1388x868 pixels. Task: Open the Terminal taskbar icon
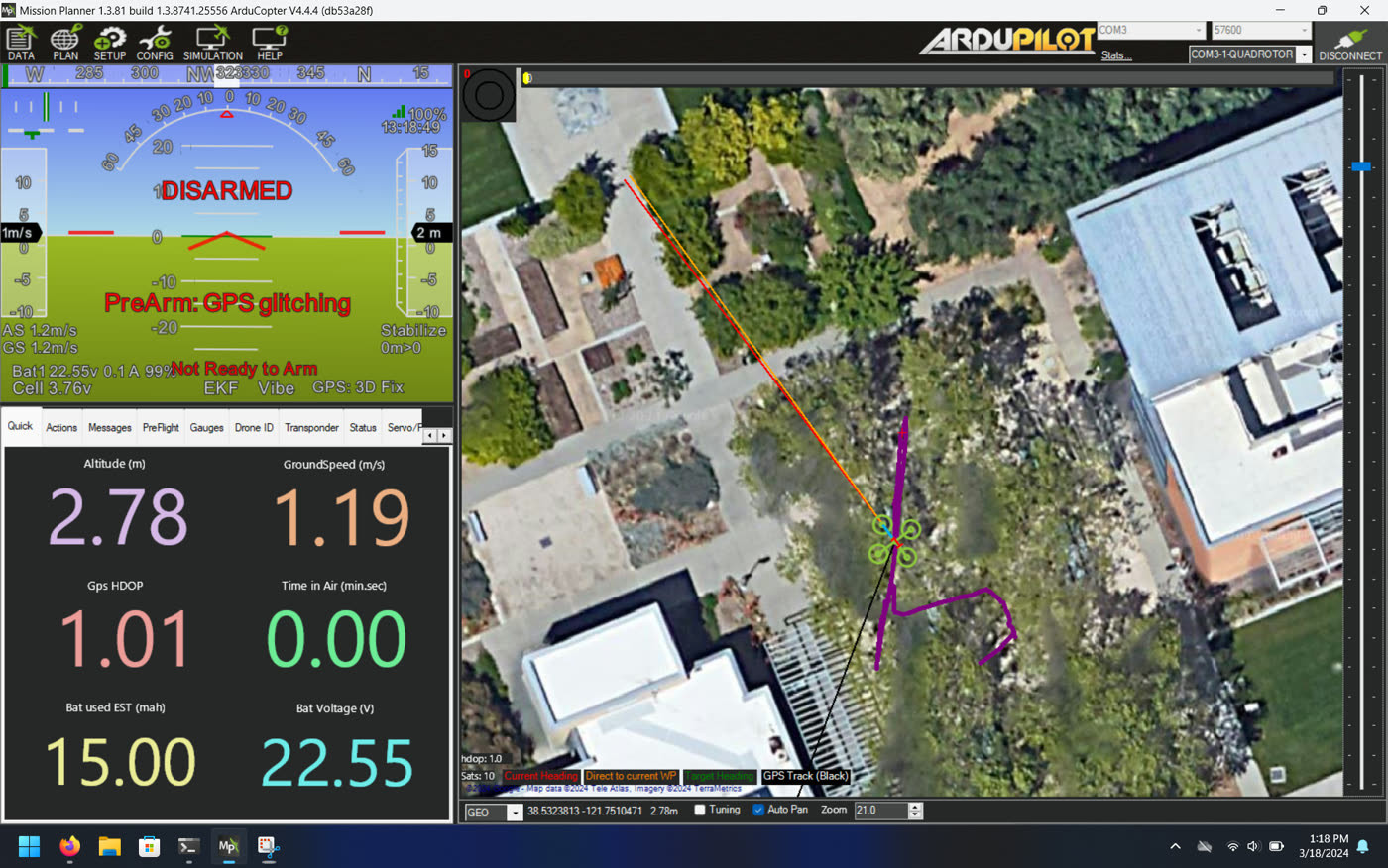point(188,847)
